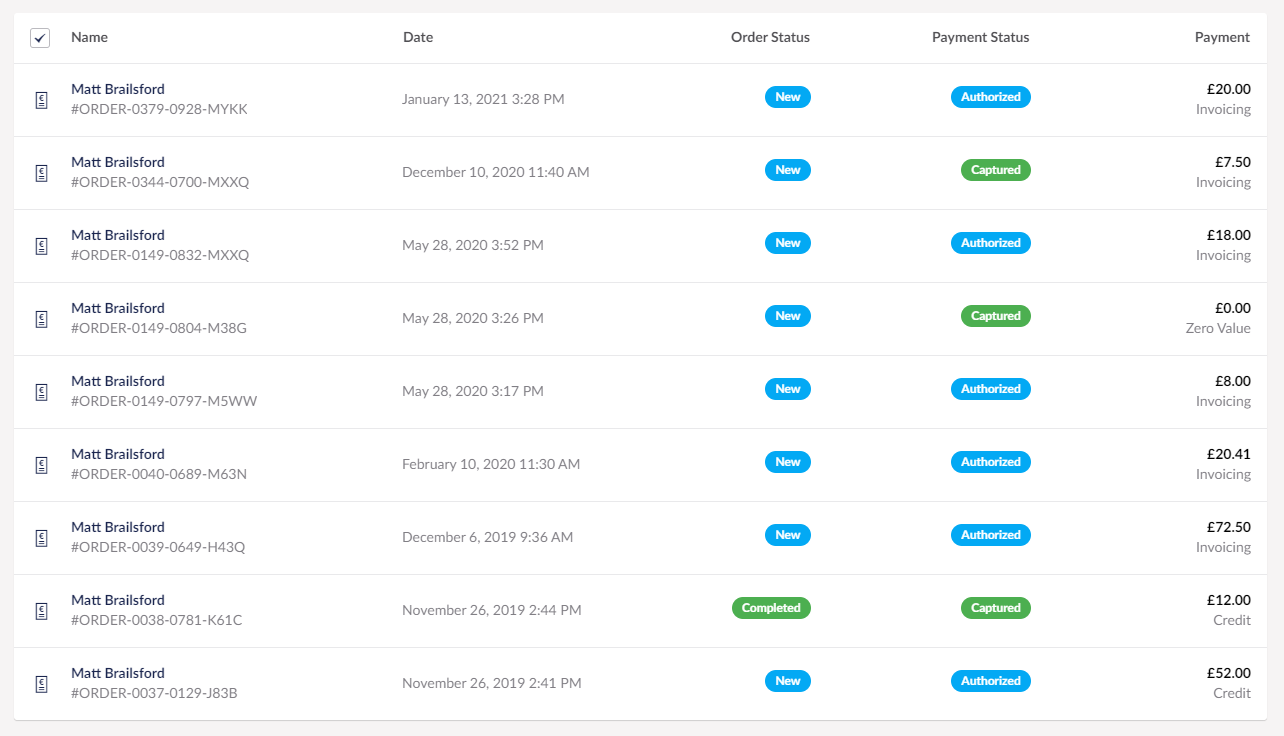This screenshot has width=1284, height=736.
Task: Click the invoice icon for order #ORDER-0149-0832-MXXQ
Action: pyautogui.click(x=41, y=245)
